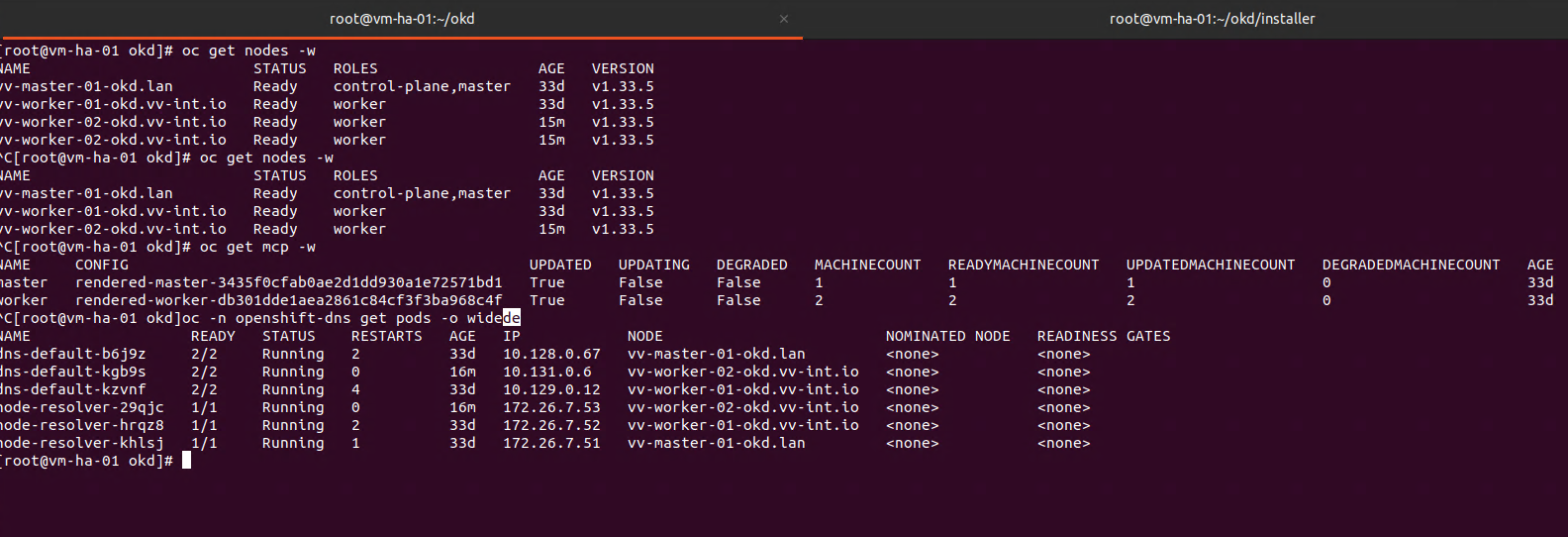Click pod name node-resolver-khlsj

click(x=81, y=443)
